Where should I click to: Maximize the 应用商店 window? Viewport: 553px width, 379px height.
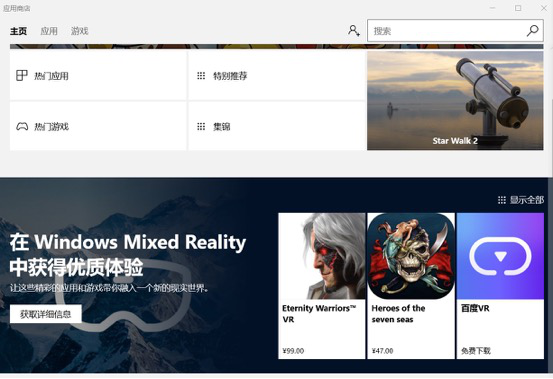pos(518,8)
